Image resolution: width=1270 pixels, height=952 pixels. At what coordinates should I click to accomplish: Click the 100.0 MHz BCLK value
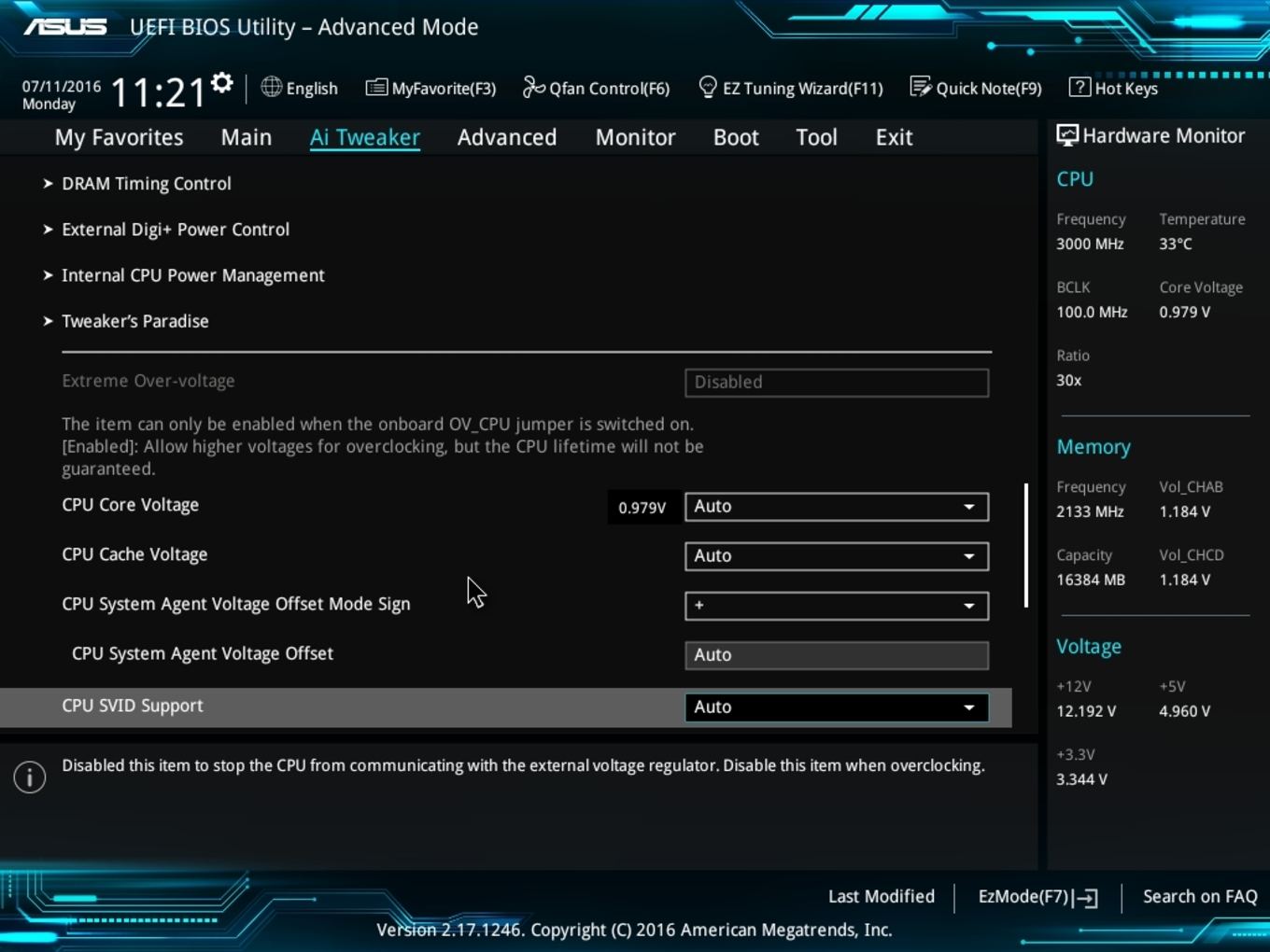point(1092,312)
